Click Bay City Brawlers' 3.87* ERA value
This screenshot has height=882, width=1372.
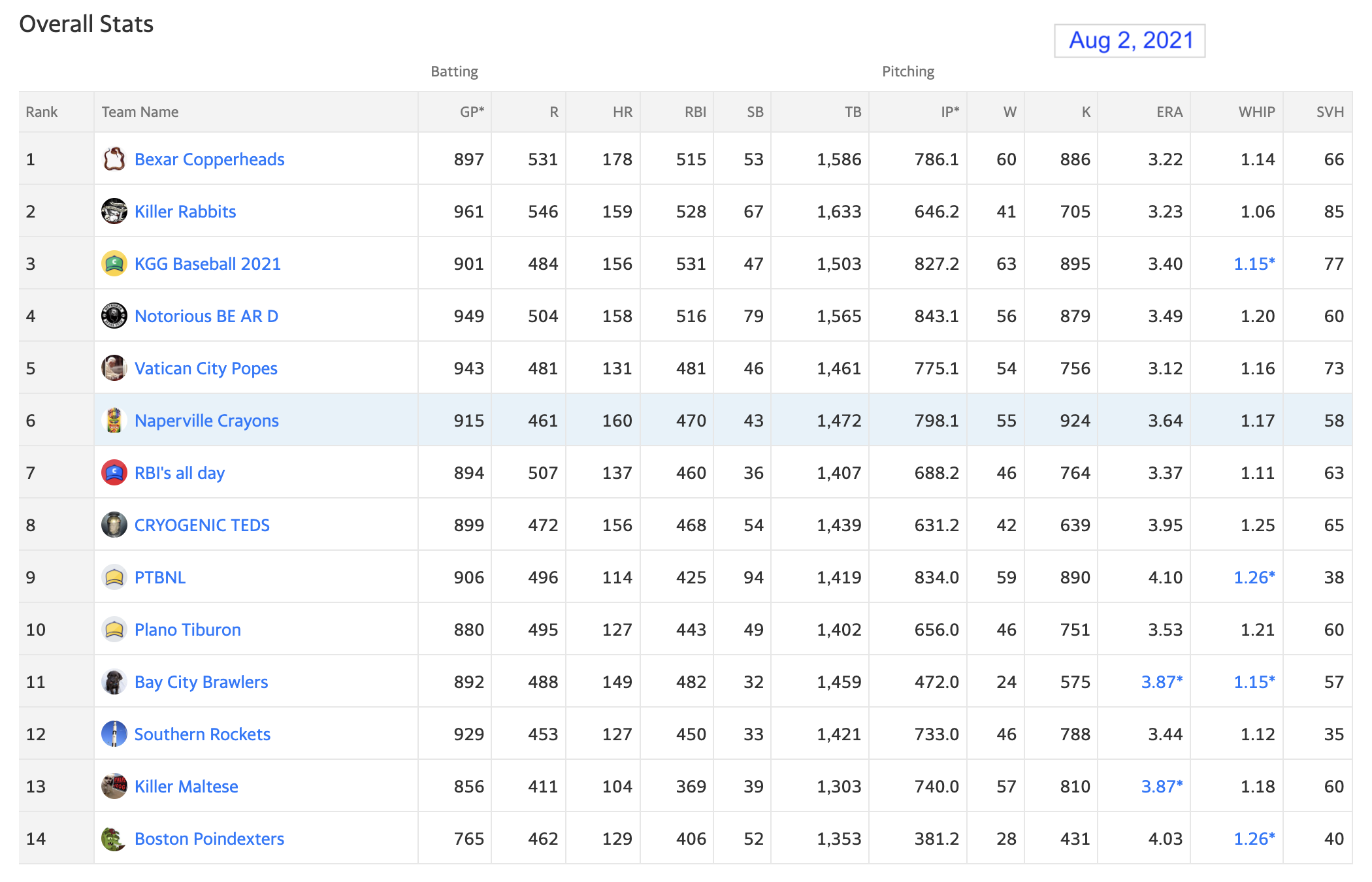click(x=1162, y=682)
